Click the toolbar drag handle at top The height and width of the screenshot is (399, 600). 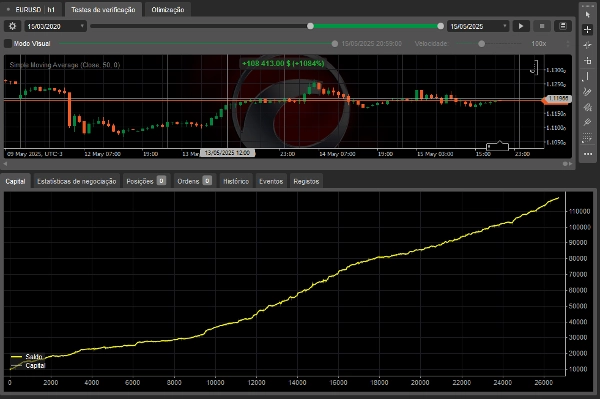[587, 6]
